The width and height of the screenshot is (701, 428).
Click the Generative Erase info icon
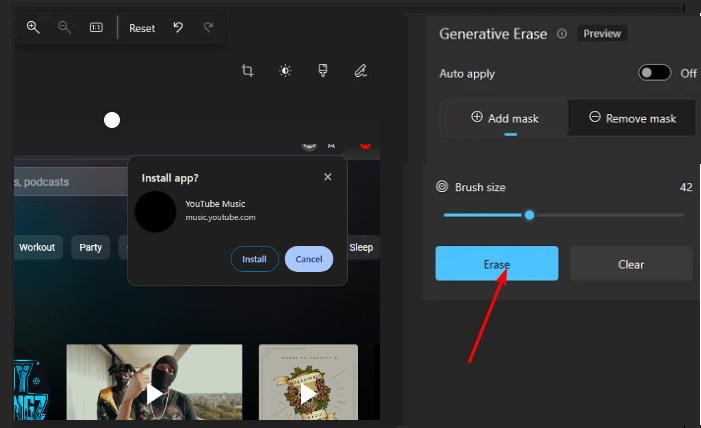click(x=562, y=34)
